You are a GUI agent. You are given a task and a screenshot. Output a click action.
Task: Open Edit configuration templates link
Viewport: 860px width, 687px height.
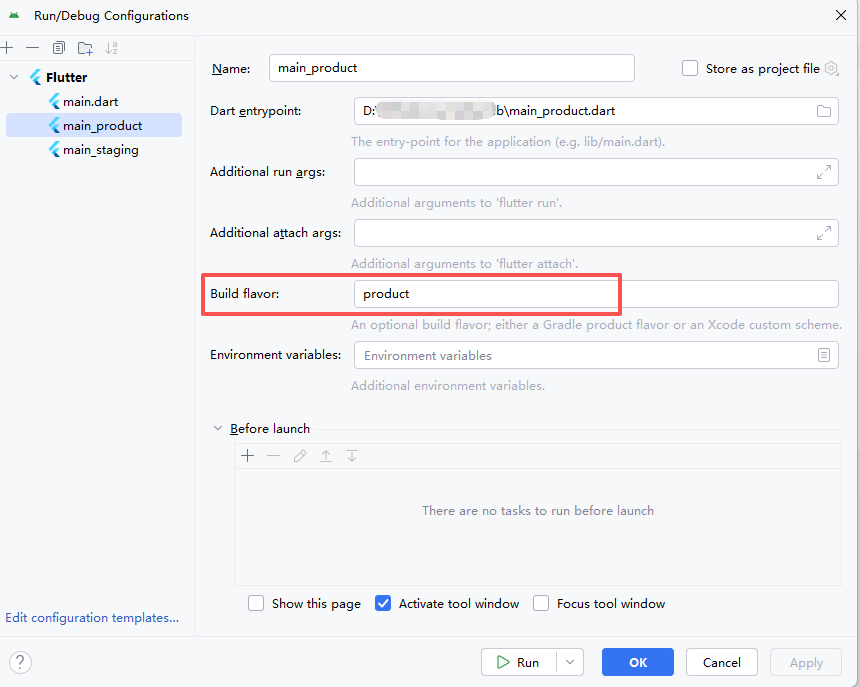click(x=92, y=618)
